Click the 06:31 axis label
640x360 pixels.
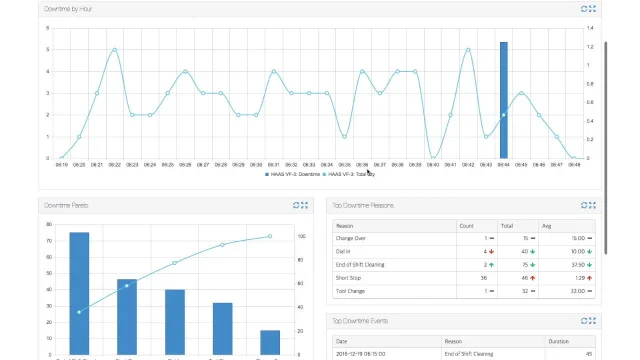point(273,165)
